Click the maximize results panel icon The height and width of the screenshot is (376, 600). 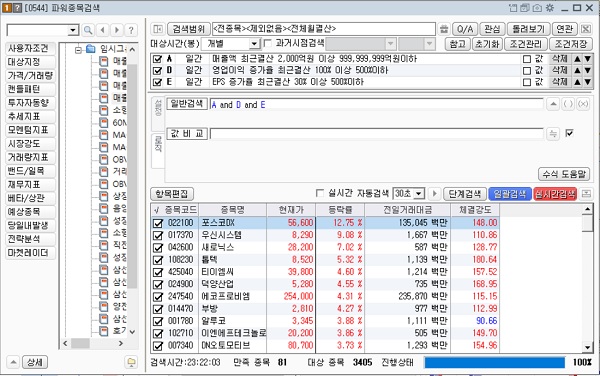586,194
